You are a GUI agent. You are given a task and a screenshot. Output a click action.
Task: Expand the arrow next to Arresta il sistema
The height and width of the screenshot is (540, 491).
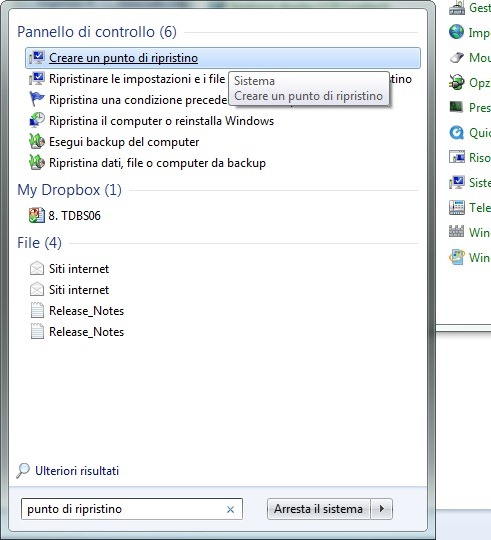point(382,509)
